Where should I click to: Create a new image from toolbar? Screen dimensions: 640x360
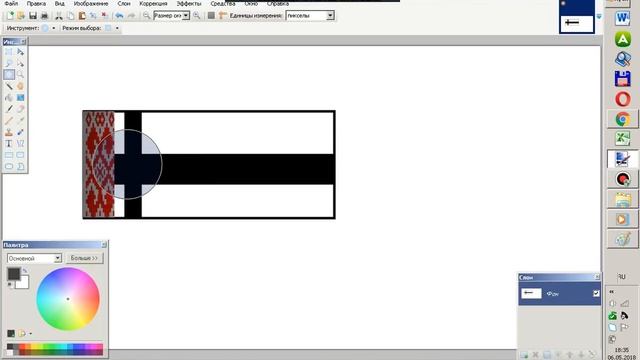pyautogui.click(x=10, y=16)
